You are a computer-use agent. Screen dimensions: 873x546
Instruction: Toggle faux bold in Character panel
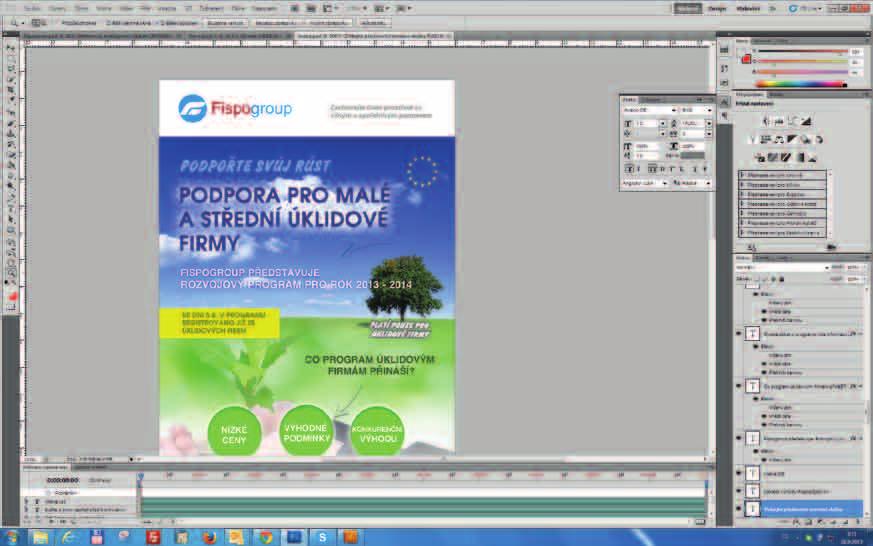(x=629, y=169)
